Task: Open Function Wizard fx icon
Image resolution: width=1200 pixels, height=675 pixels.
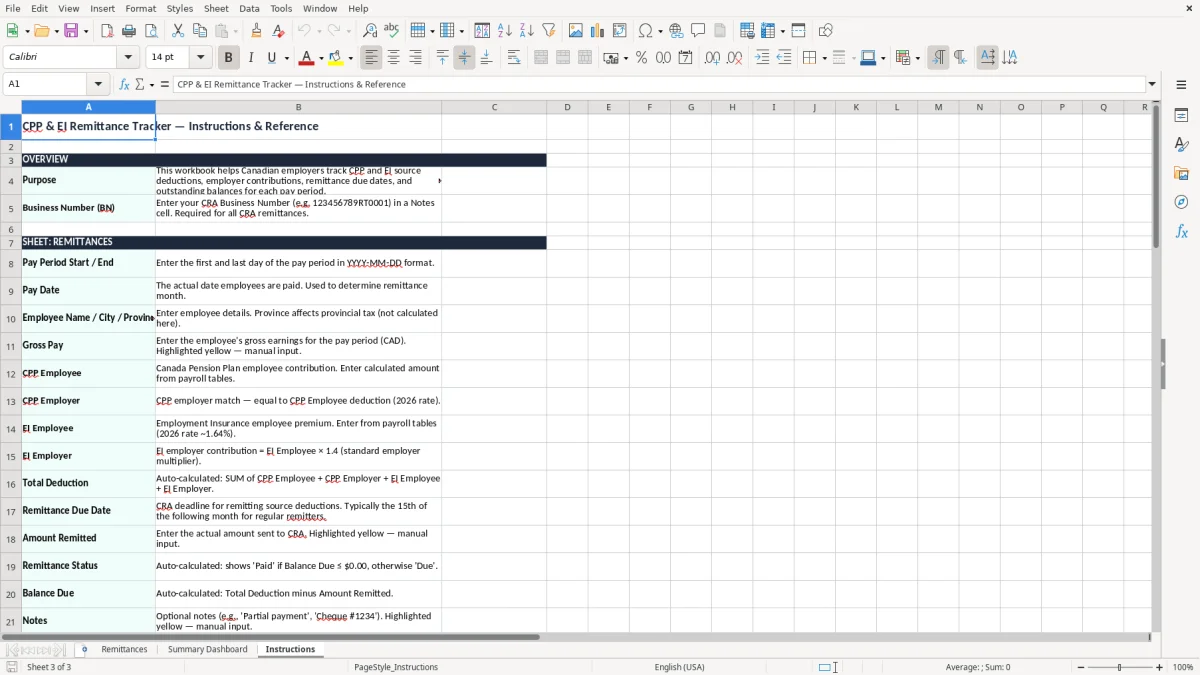Action: click(x=124, y=84)
